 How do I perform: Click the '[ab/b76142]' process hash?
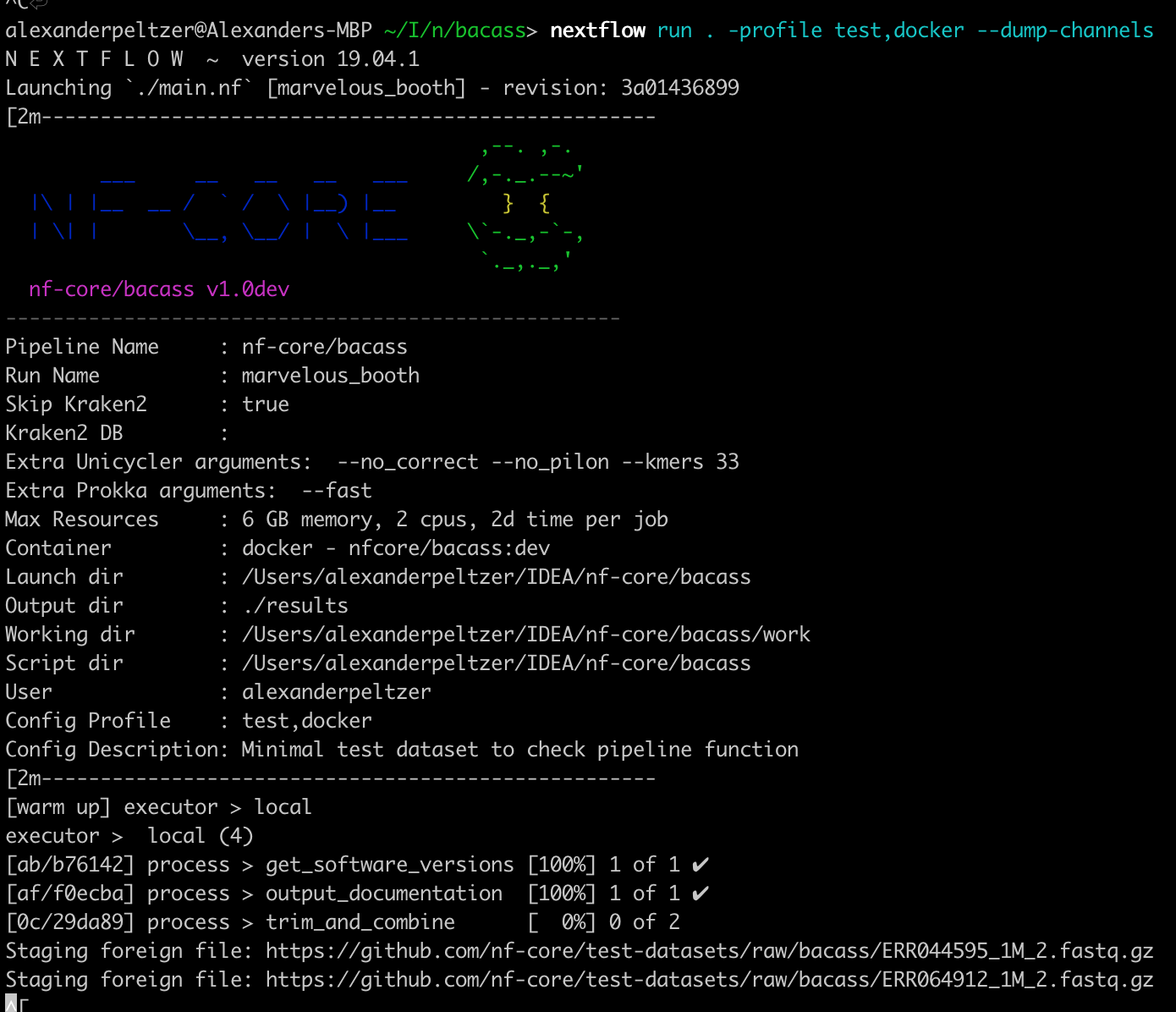click(x=70, y=865)
